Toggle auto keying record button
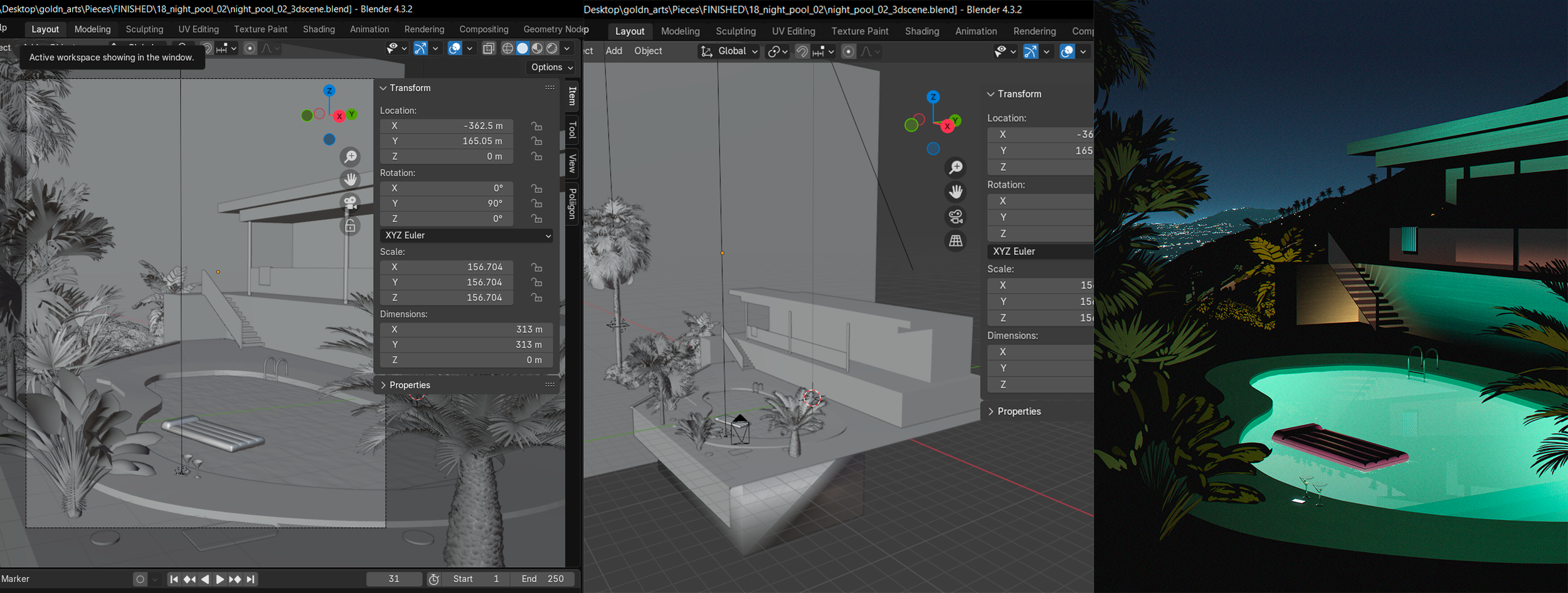1568x593 pixels. pyautogui.click(x=140, y=579)
